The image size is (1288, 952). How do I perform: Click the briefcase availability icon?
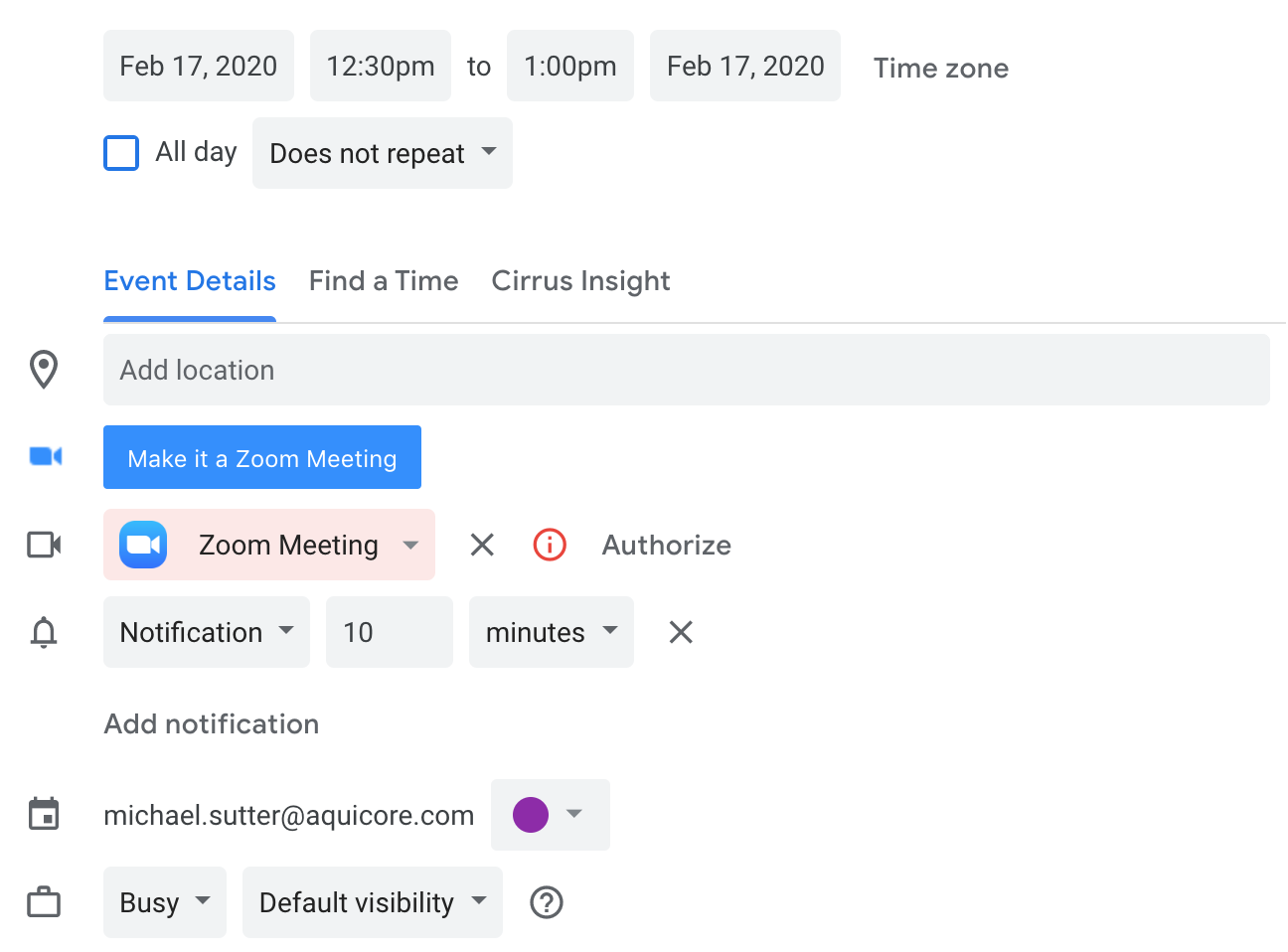[44, 902]
